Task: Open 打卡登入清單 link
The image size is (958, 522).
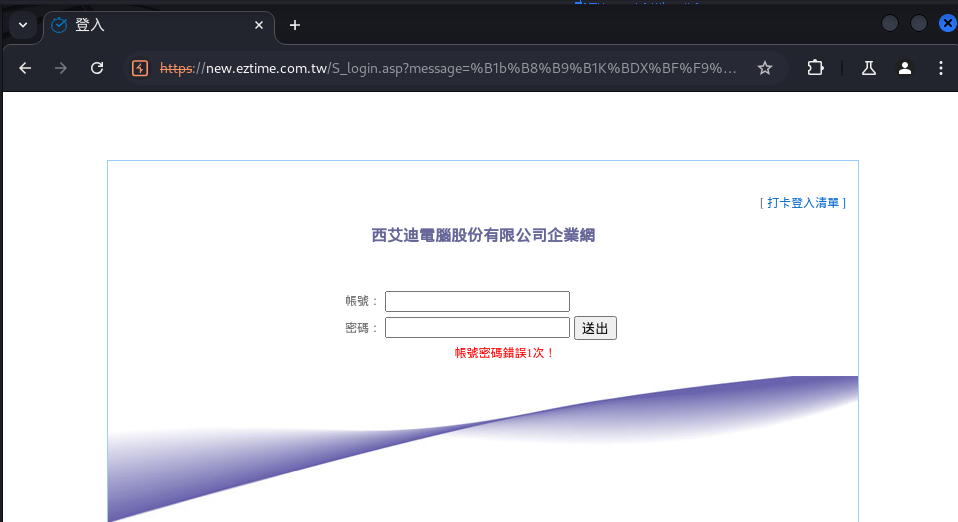Action: [x=803, y=203]
